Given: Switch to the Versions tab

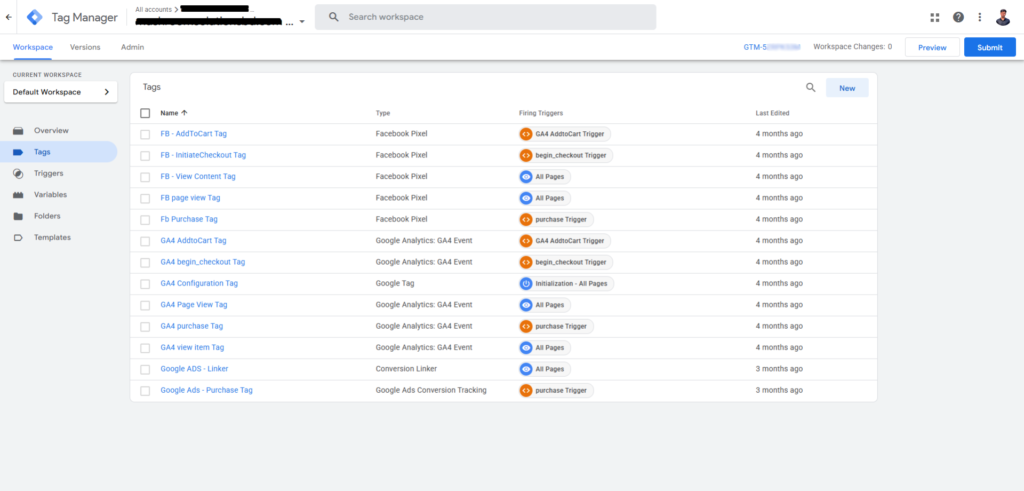Looking at the screenshot, I should click(x=85, y=47).
